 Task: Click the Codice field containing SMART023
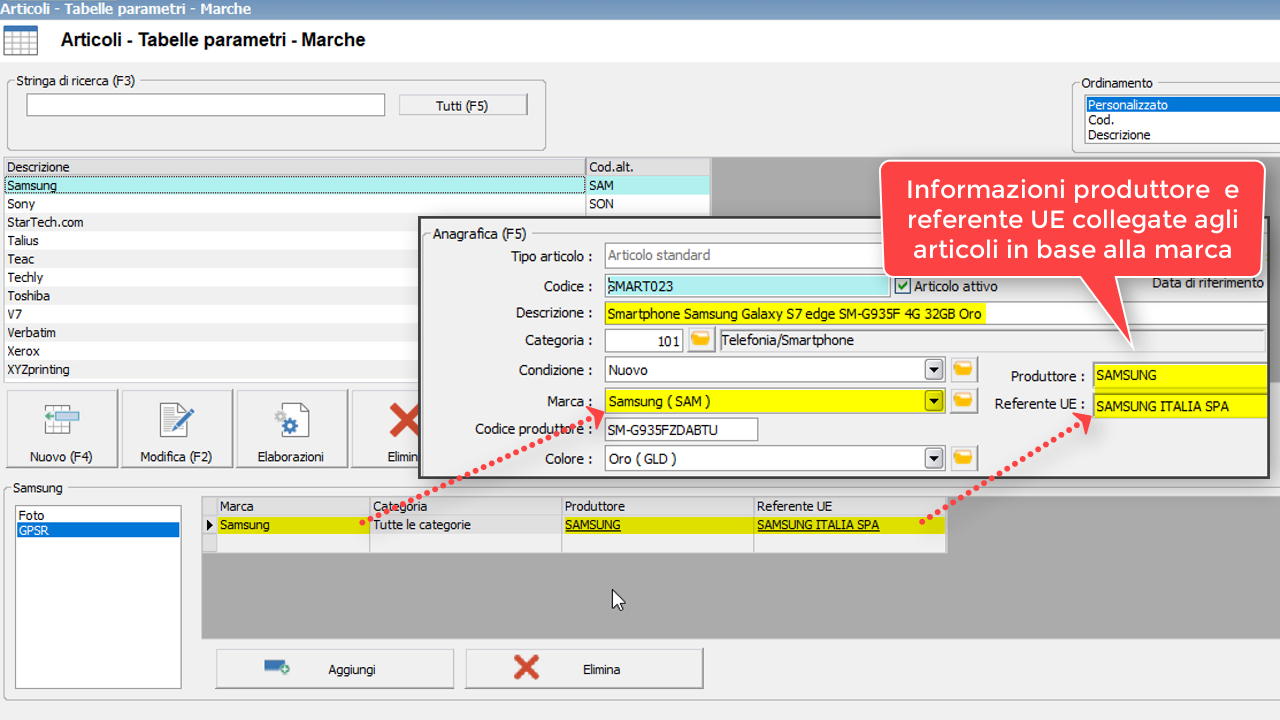(x=747, y=286)
